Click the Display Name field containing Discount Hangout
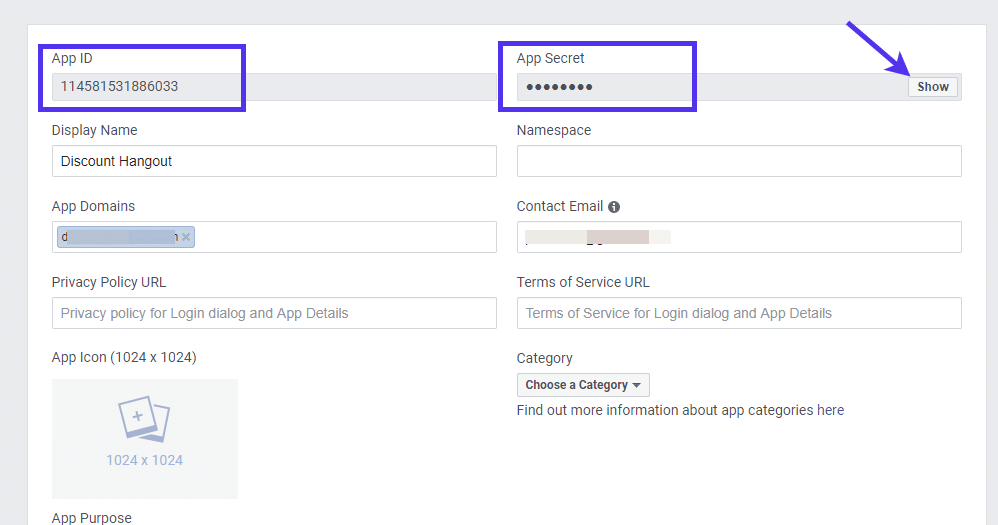 [x=273, y=161]
